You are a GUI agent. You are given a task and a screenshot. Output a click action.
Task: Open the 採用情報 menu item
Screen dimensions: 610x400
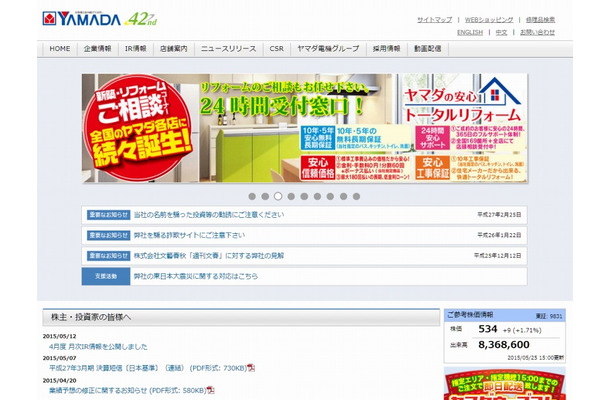coord(387,49)
